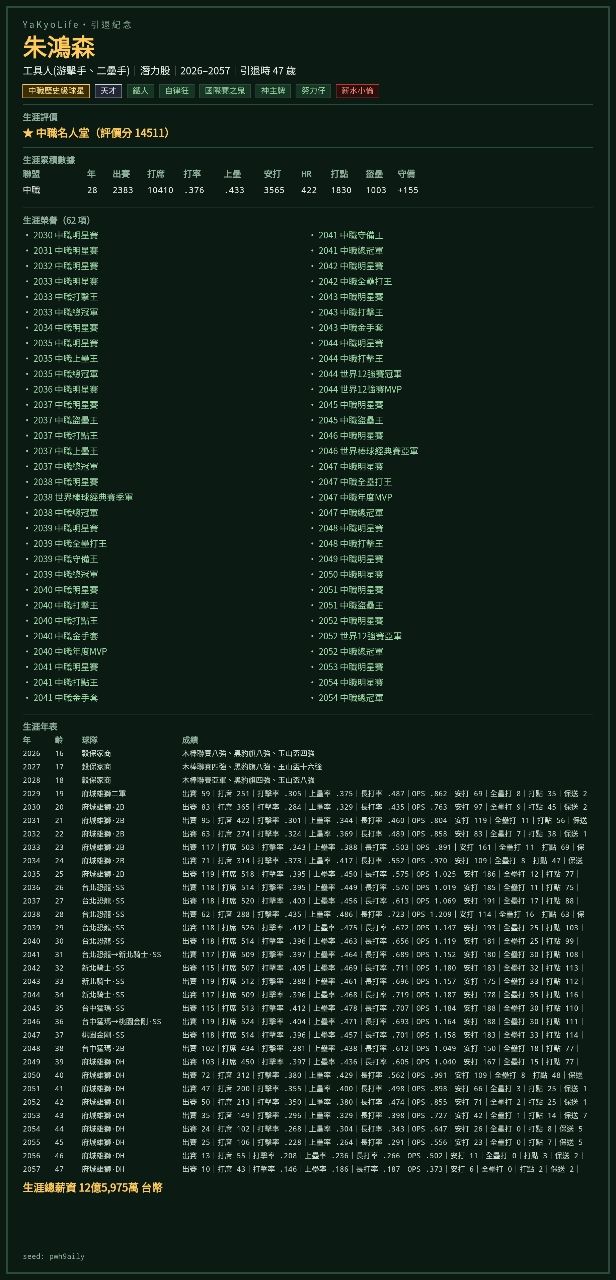
Task: Click the star icon beside 中職名人堂
Action: click(28, 133)
